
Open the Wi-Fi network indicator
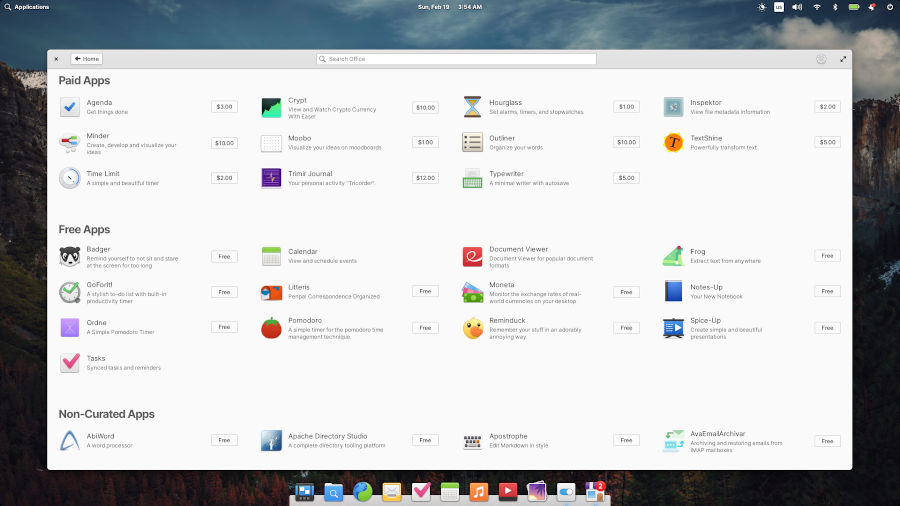(x=817, y=7)
